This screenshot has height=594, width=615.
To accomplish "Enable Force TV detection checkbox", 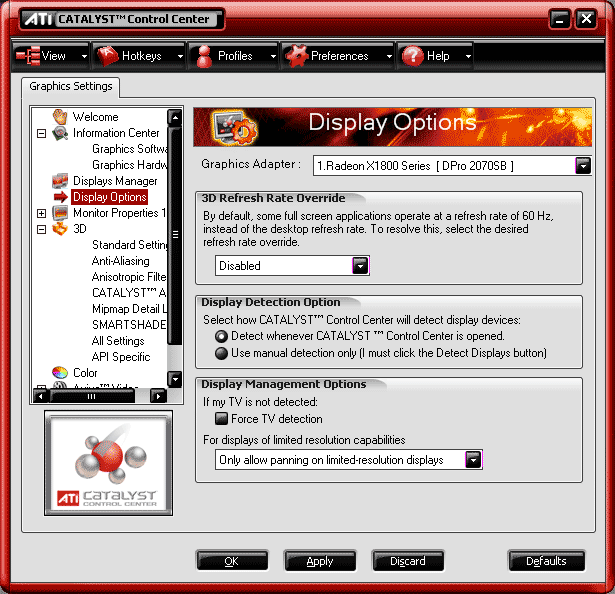I will (221, 419).
